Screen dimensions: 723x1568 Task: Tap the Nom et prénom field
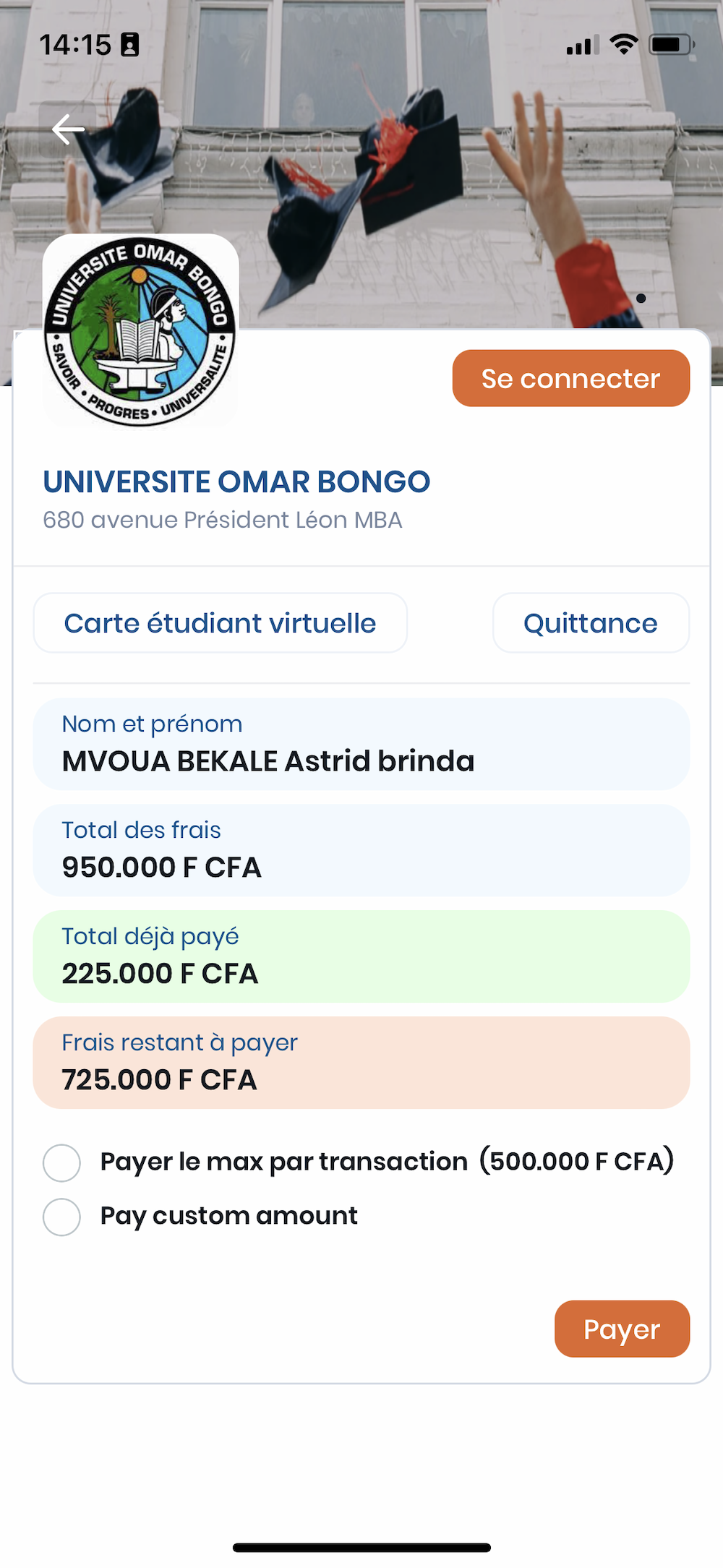[361, 744]
